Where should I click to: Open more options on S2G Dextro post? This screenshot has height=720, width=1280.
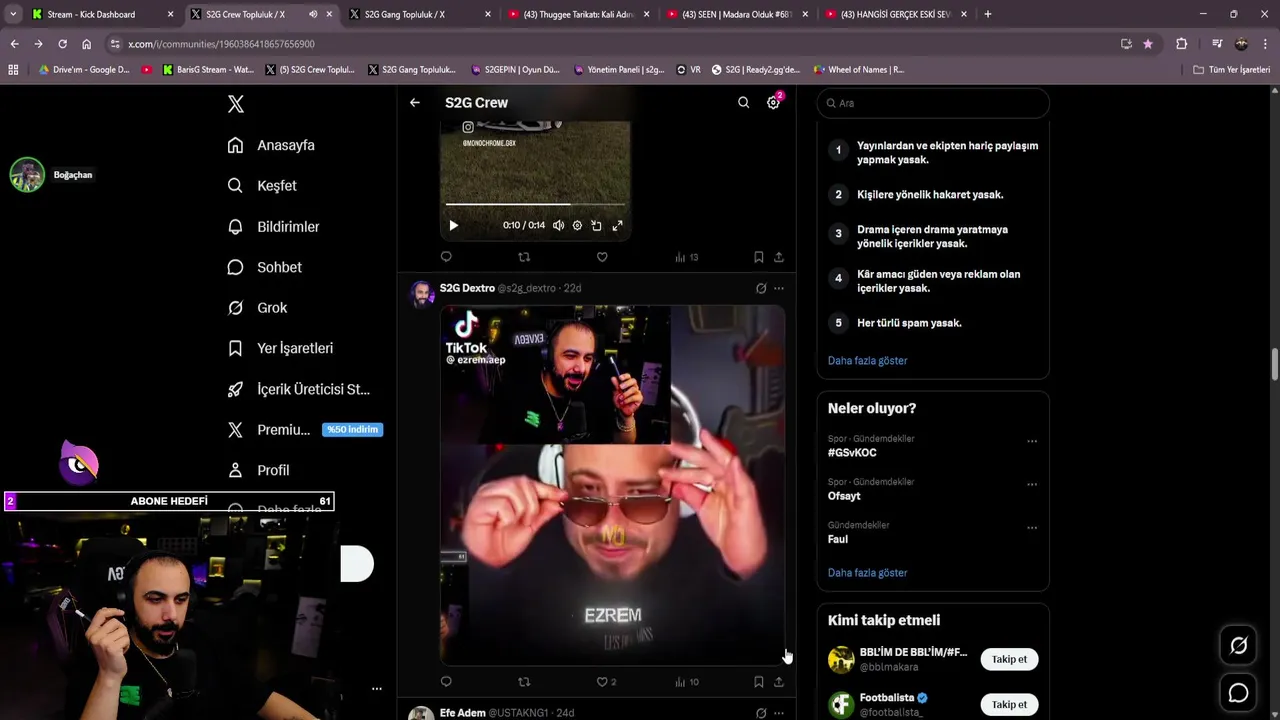779,288
